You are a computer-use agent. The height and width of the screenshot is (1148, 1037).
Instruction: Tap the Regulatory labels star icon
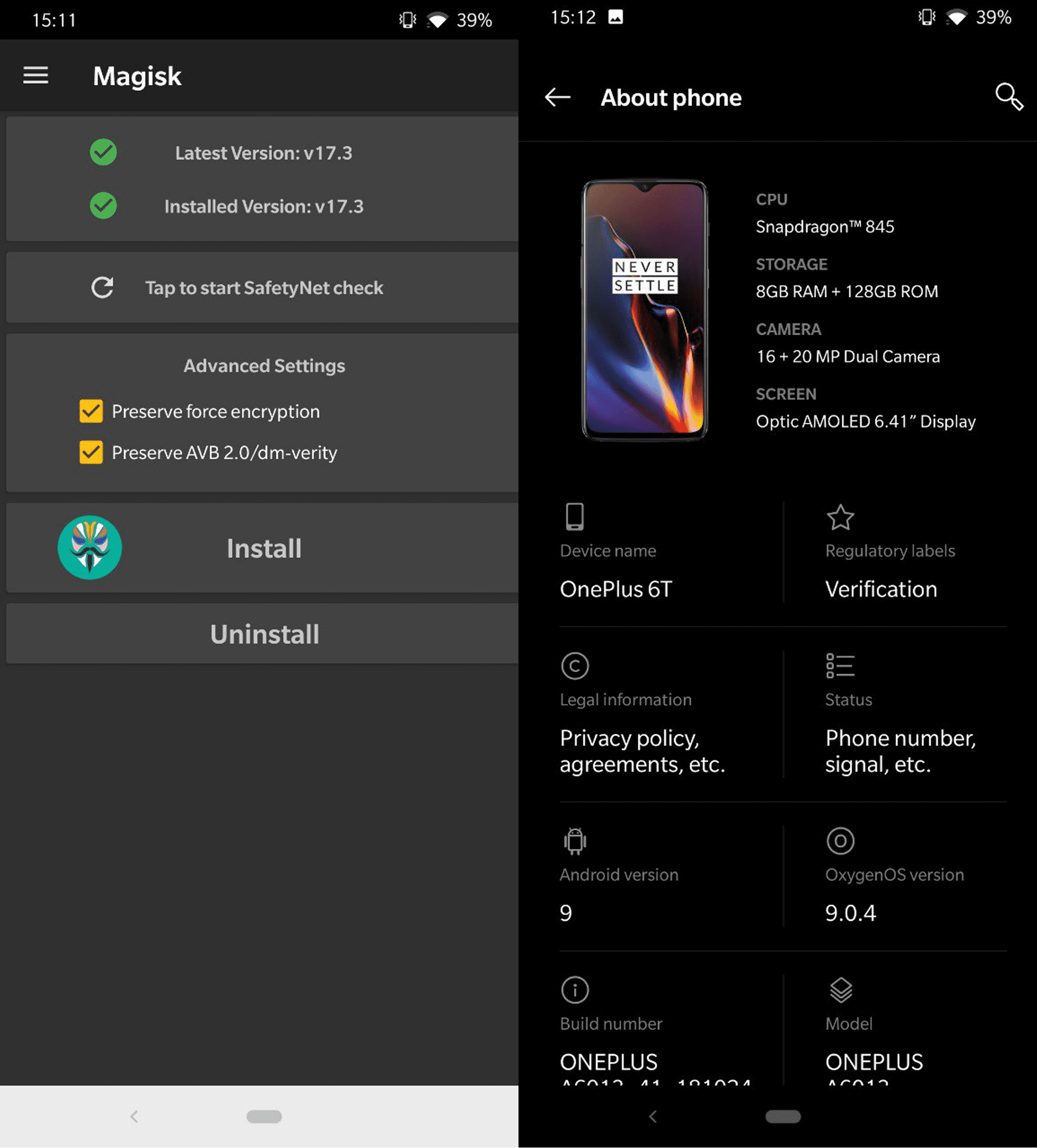(x=840, y=517)
